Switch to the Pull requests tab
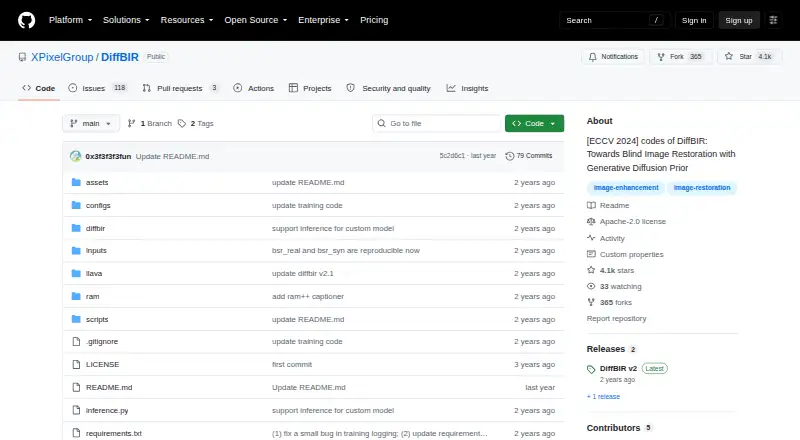 pos(180,88)
